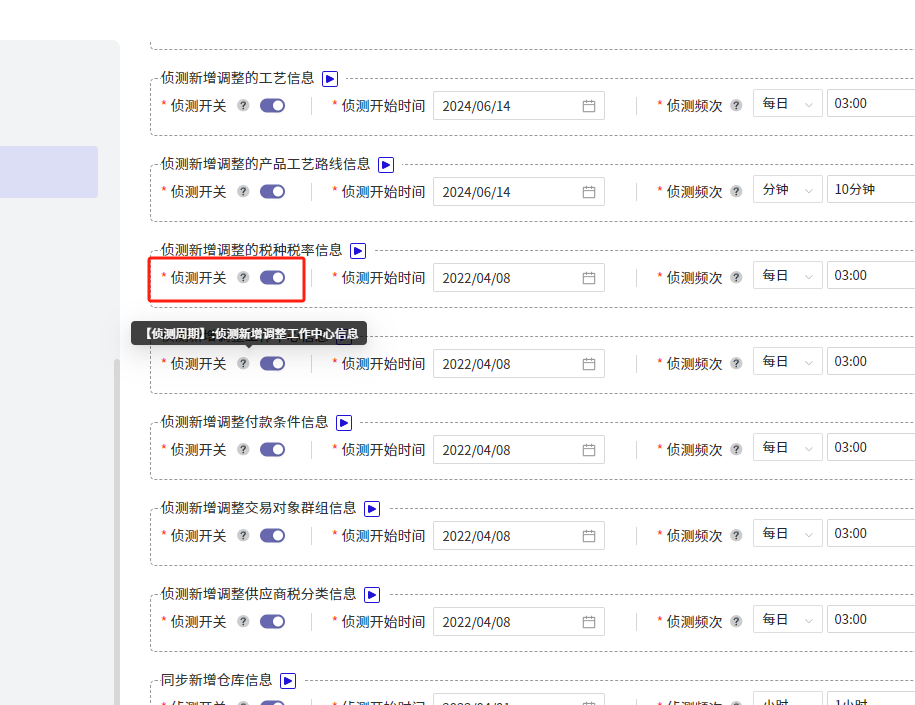Click 2024/06/14 date field in 工艺信息 section
Image resolution: width=915 pixels, height=705 pixels.
[519, 106]
